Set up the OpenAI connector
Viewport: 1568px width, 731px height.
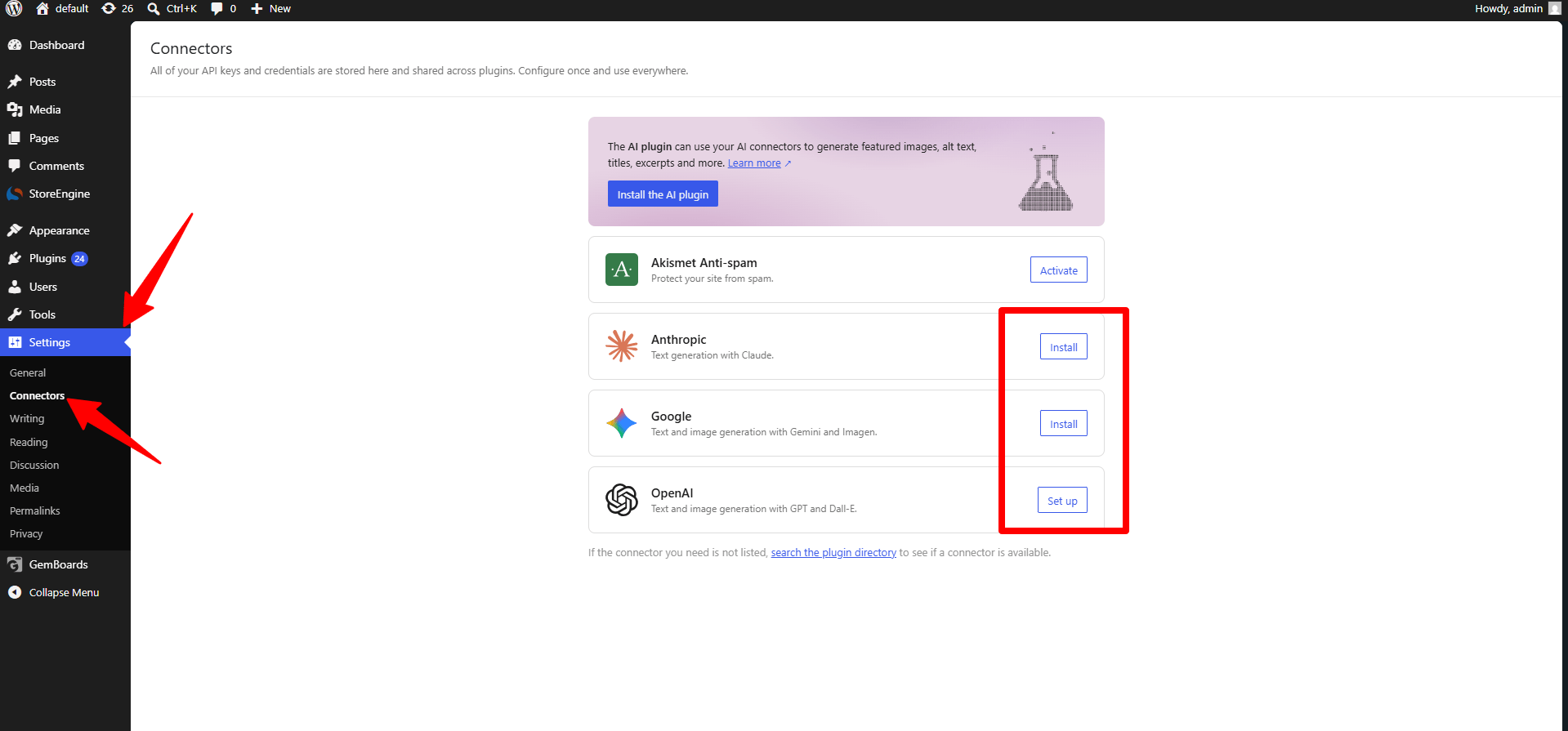point(1062,501)
